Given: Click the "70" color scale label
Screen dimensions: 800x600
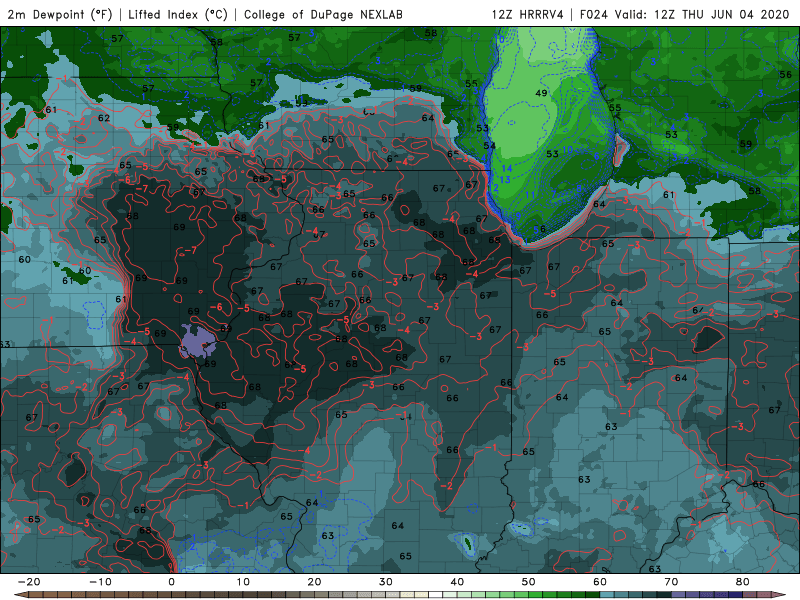Looking at the screenshot, I should 671,582.
